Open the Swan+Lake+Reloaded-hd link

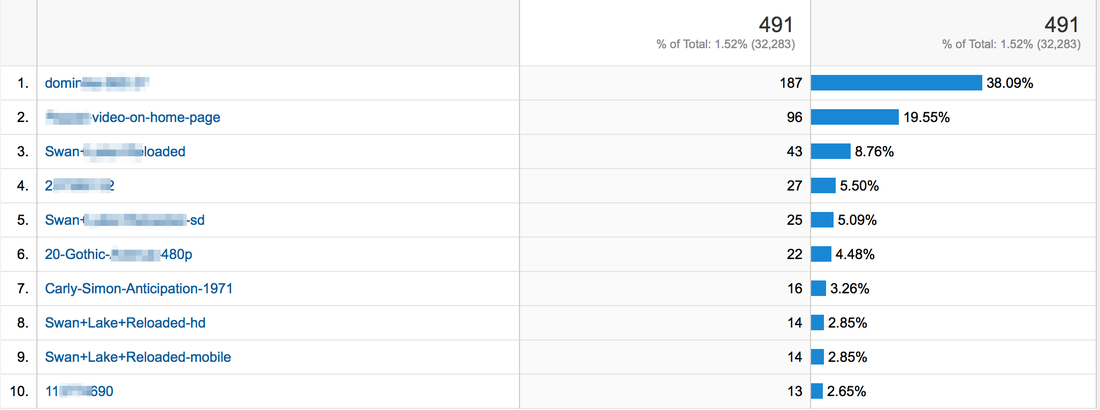125,323
